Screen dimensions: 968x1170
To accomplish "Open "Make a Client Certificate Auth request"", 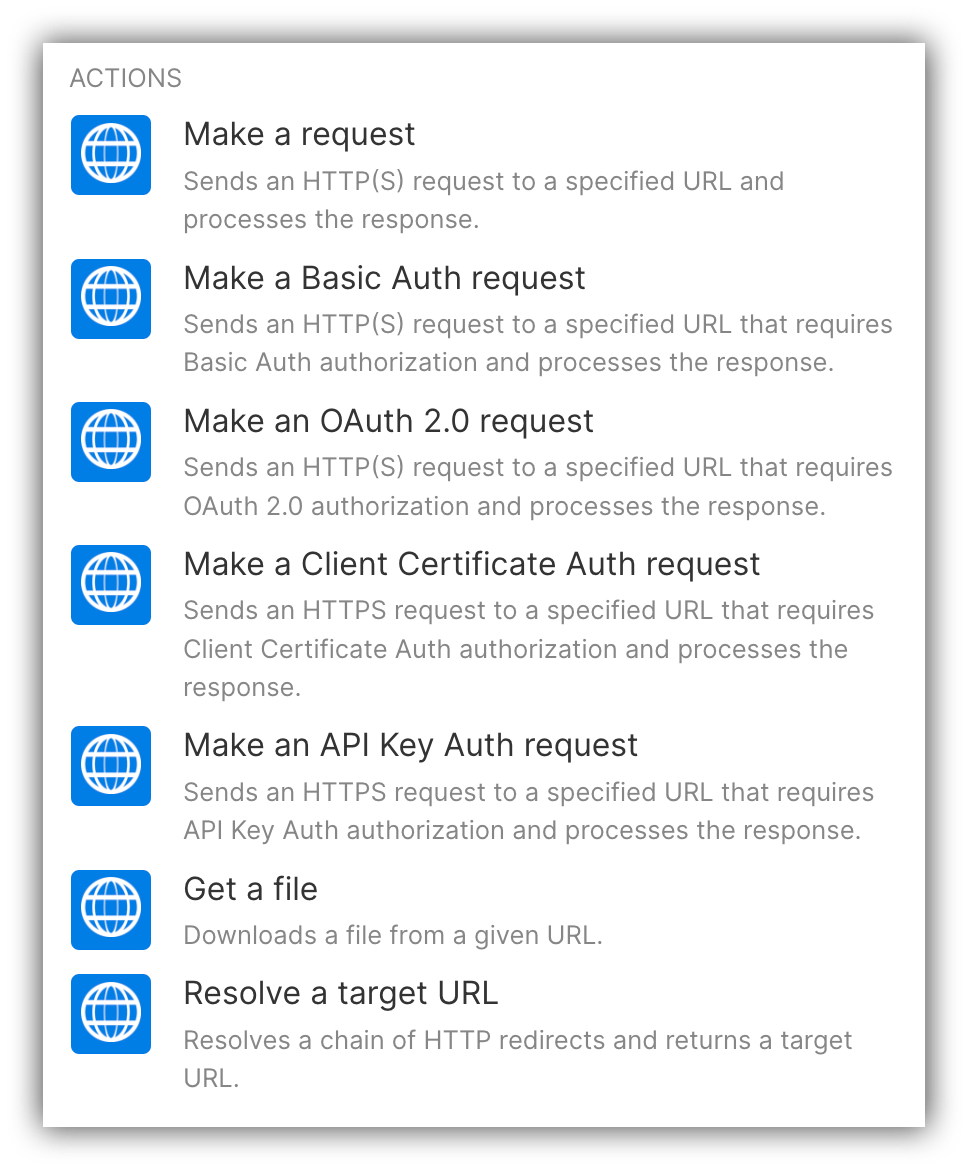I will coord(470,563).
